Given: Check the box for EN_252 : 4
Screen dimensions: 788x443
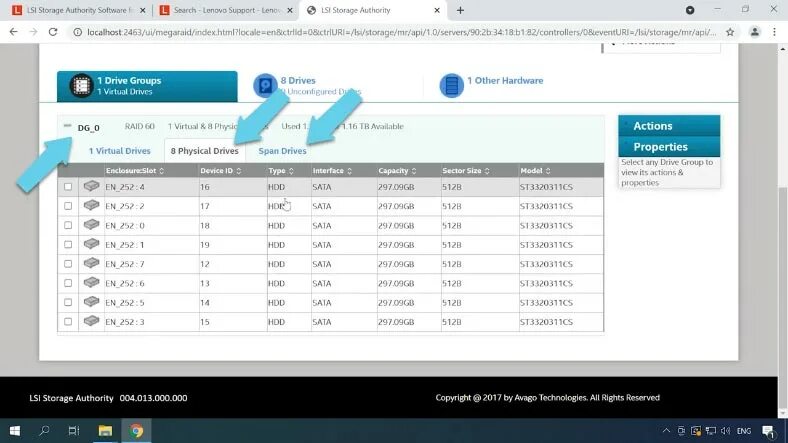Looking at the screenshot, I should coord(68,187).
